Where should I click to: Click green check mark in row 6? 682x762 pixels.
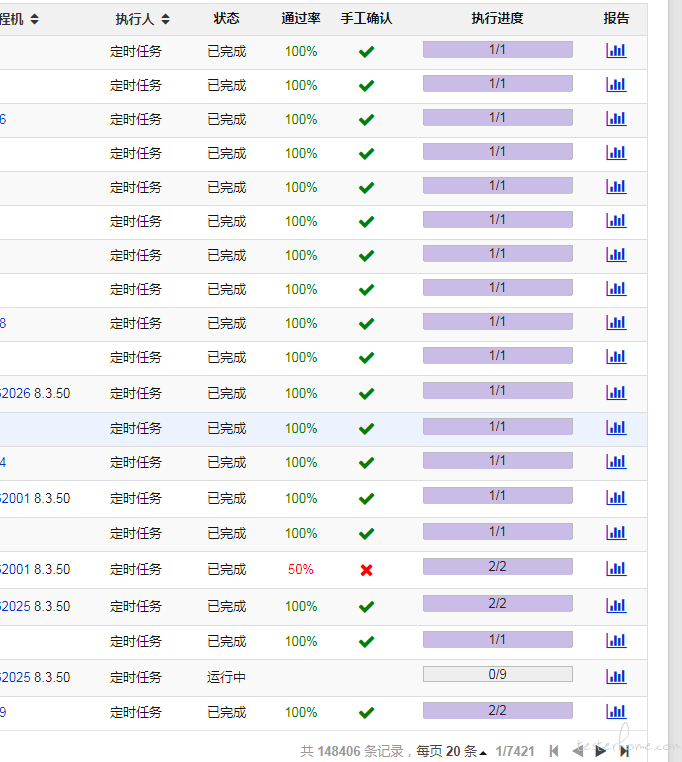tap(367, 120)
